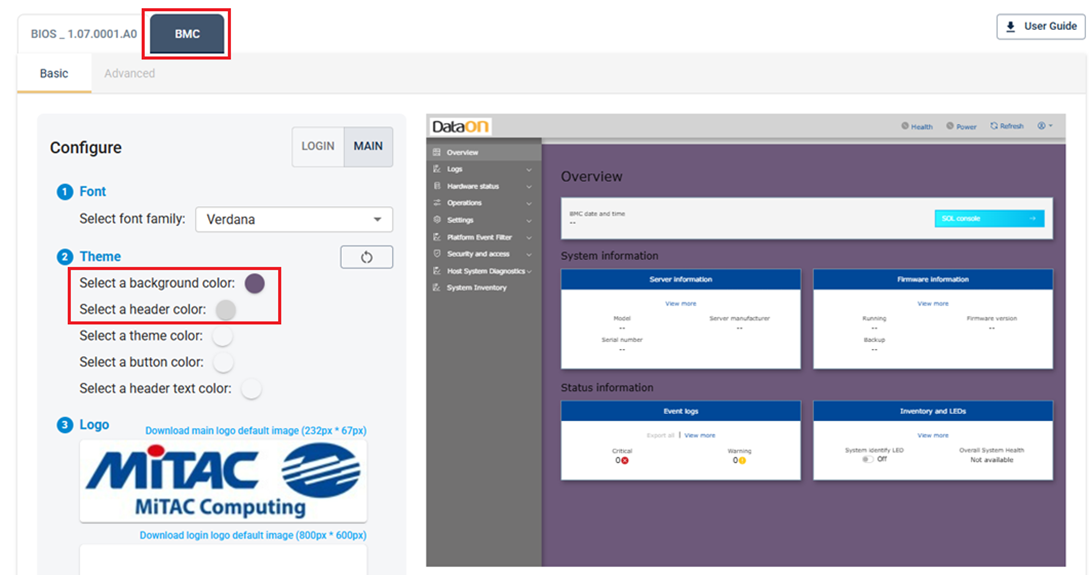Expand the Hardware status sidebar section

[528, 187]
